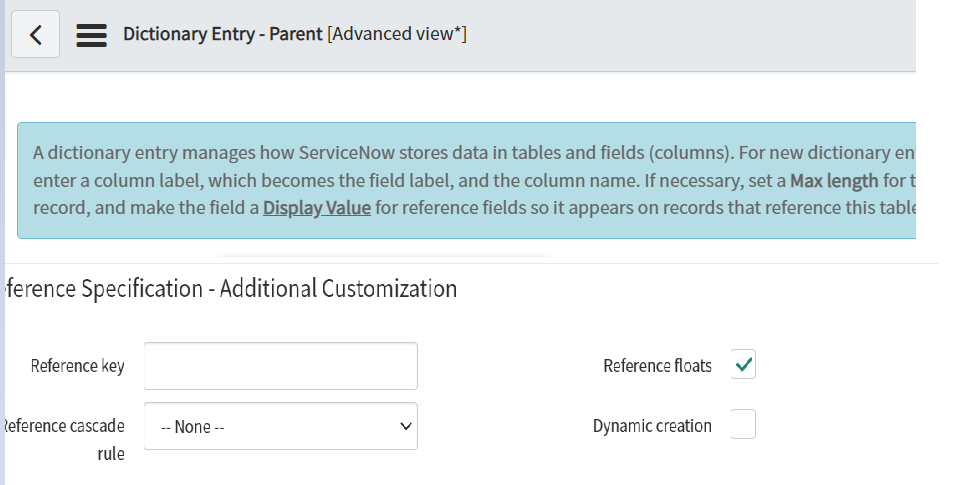The height and width of the screenshot is (485, 953).
Task: Click the Dynamic creation label
Action: (x=652, y=426)
